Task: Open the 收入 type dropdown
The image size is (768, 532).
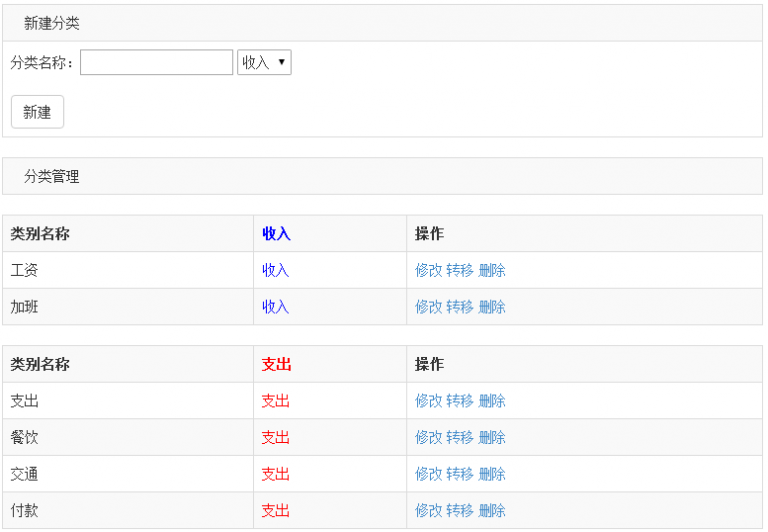Action: pos(264,63)
